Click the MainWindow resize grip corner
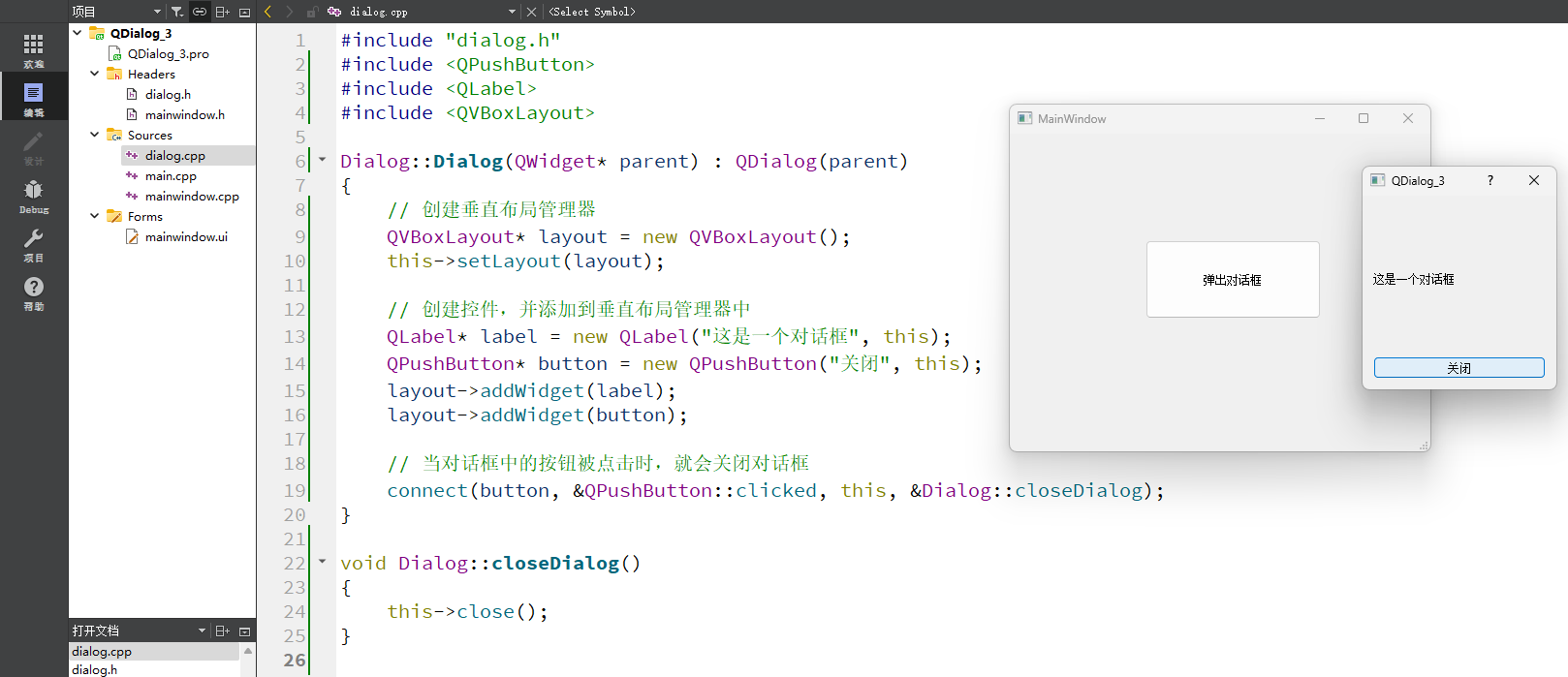 pyautogui.click(x=1424, y=446)
